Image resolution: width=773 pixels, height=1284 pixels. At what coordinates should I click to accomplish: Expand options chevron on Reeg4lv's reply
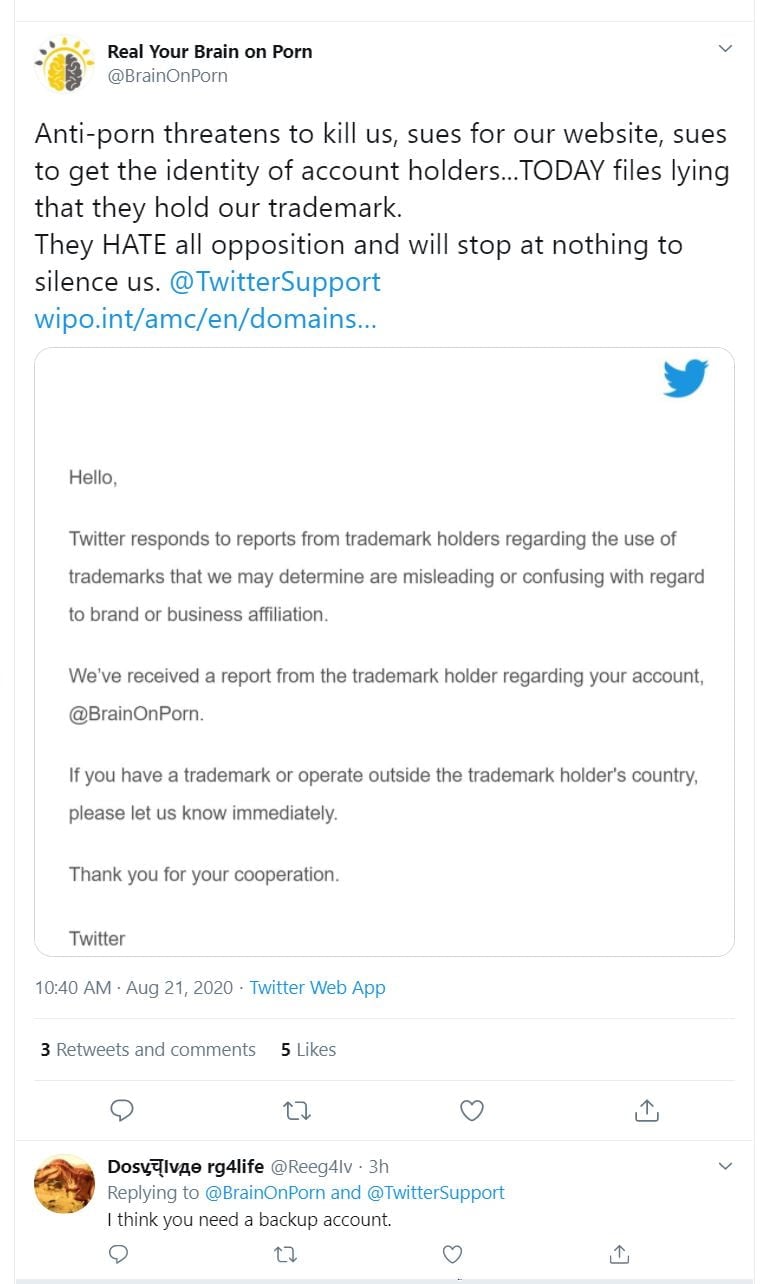(726, 1166)
